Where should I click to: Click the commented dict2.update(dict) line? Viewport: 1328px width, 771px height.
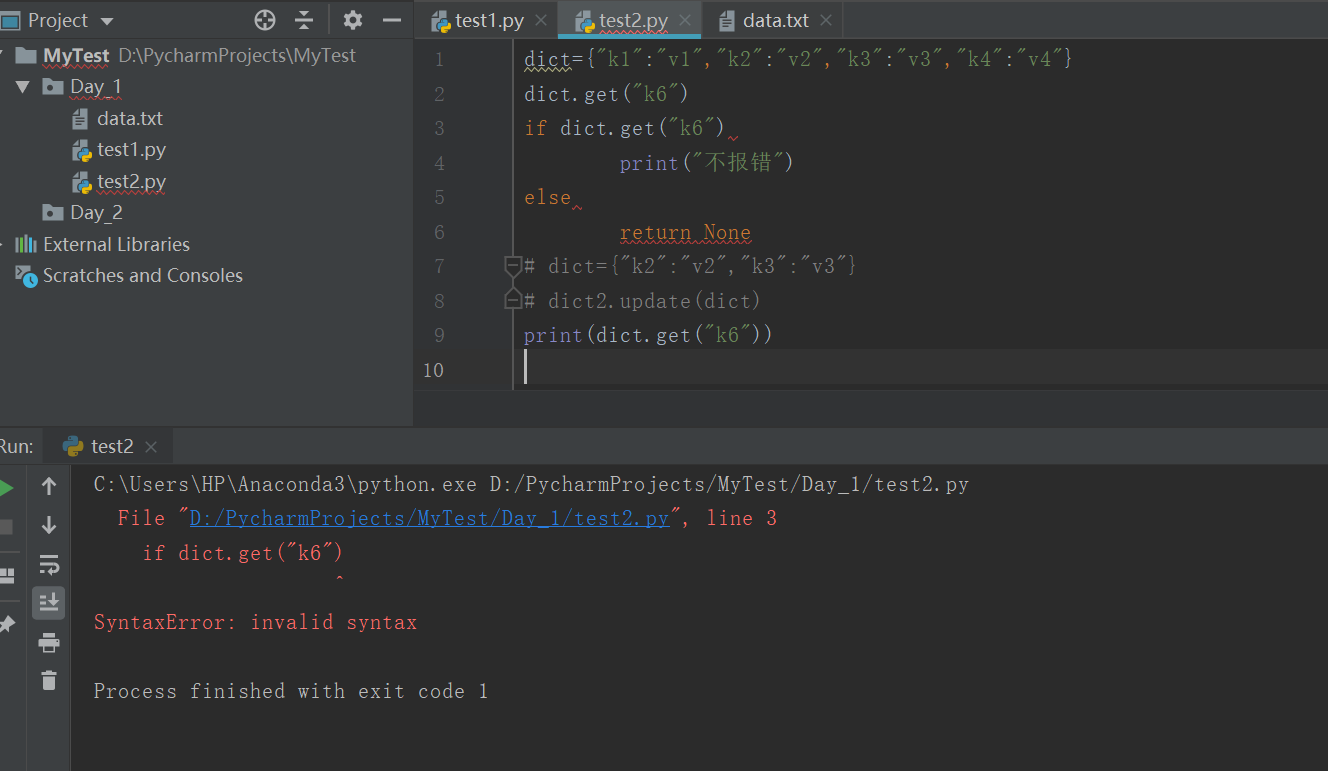tap(643, 300)
